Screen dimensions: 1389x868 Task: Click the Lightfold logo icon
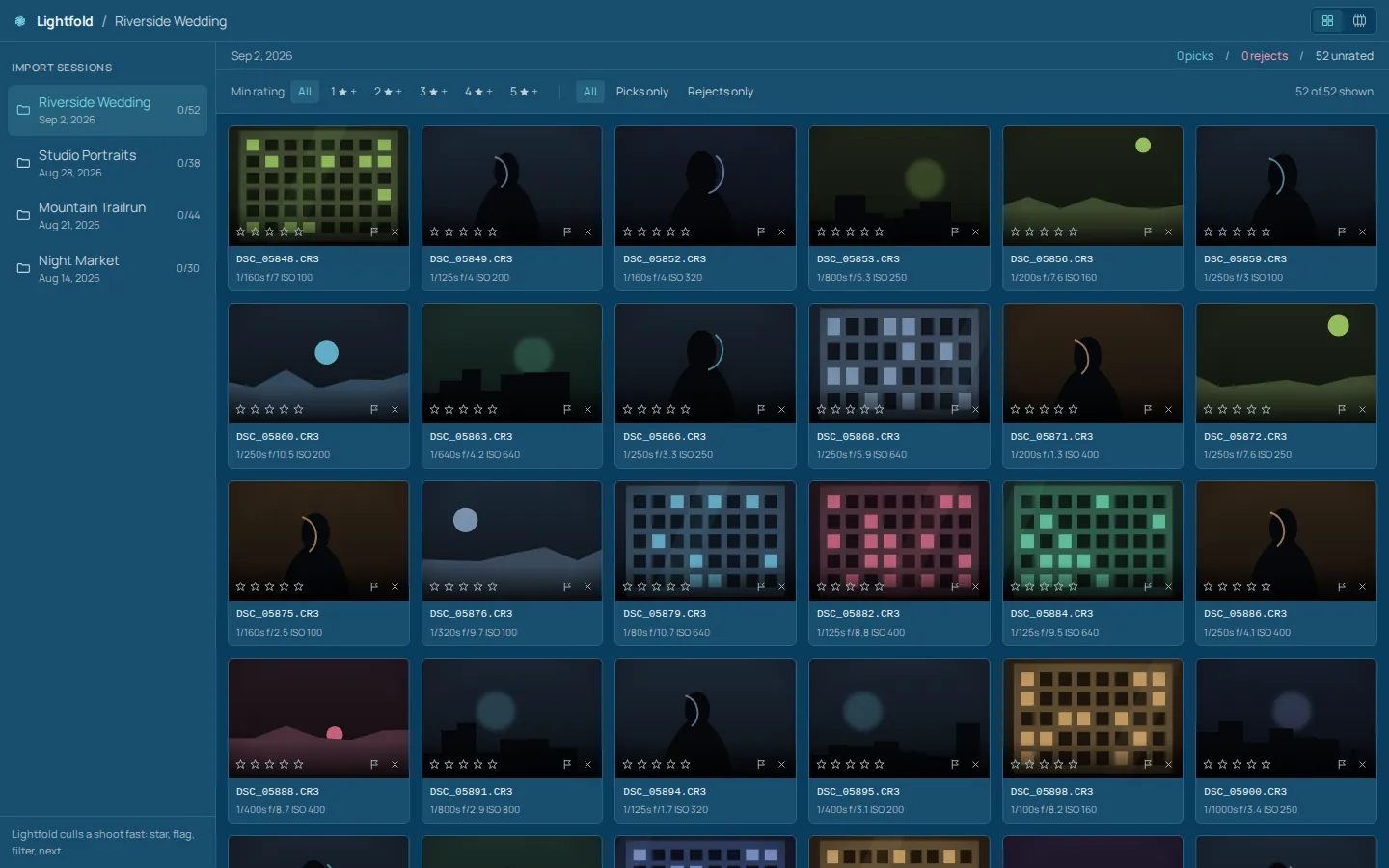coord(20,21)
